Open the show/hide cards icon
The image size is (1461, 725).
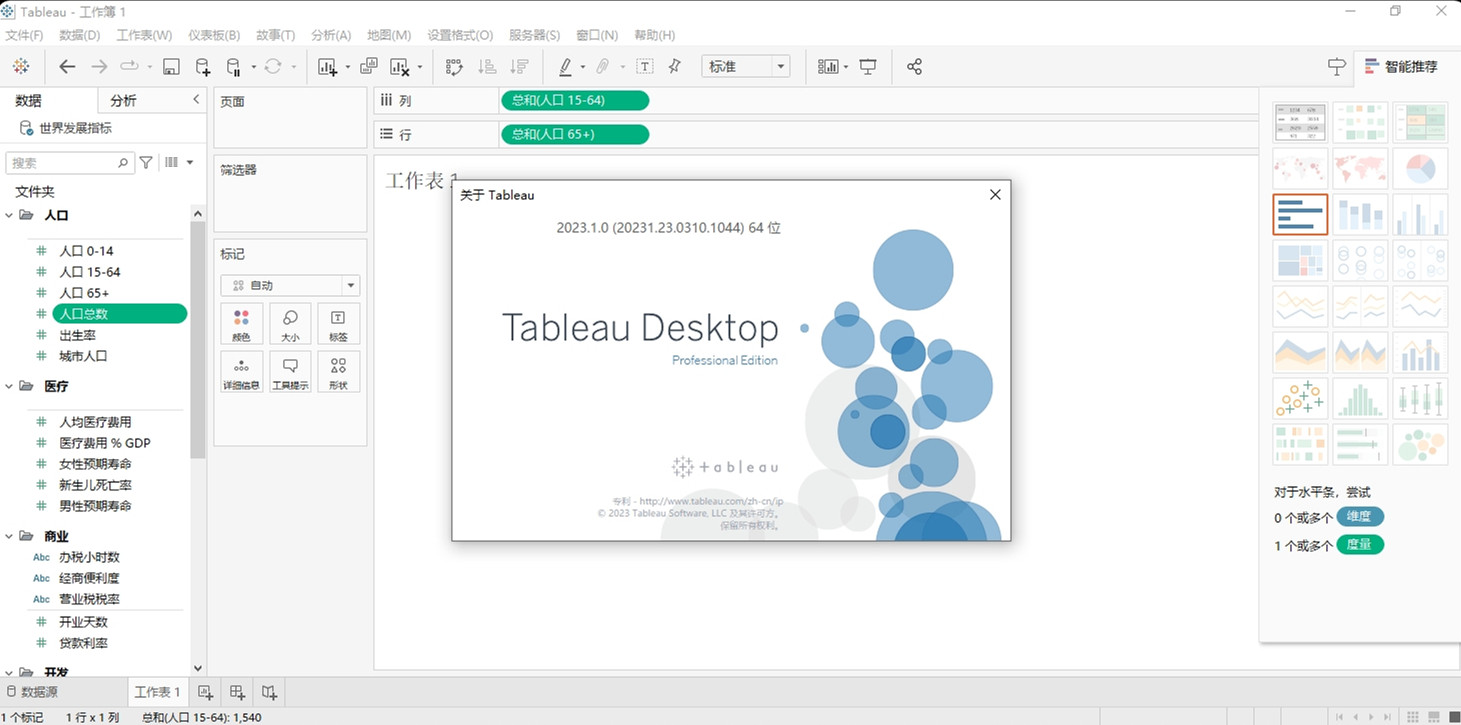tap(828, 67)
